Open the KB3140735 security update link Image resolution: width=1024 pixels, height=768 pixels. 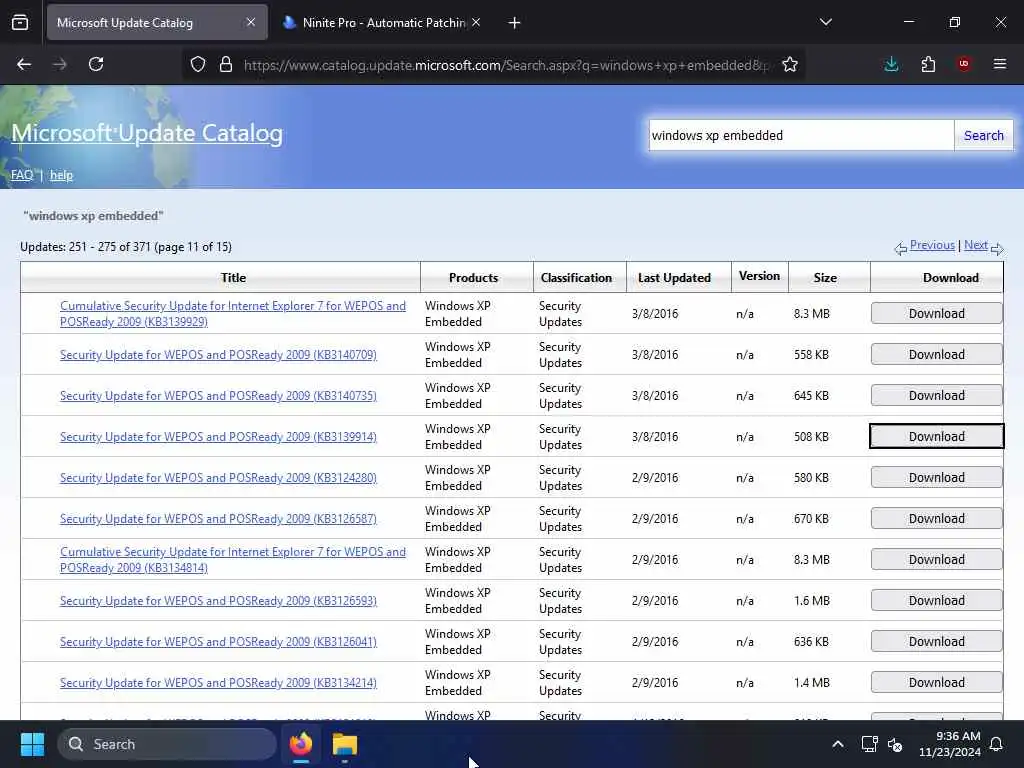pos(218,396)
